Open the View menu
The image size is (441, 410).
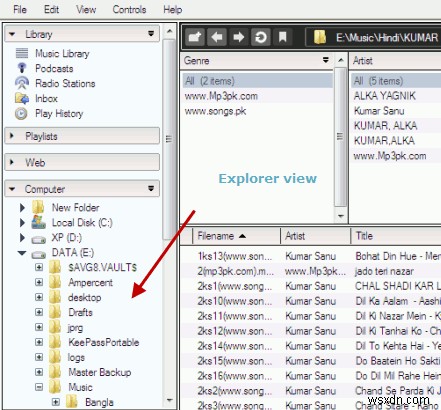click(x=86, y=9)
